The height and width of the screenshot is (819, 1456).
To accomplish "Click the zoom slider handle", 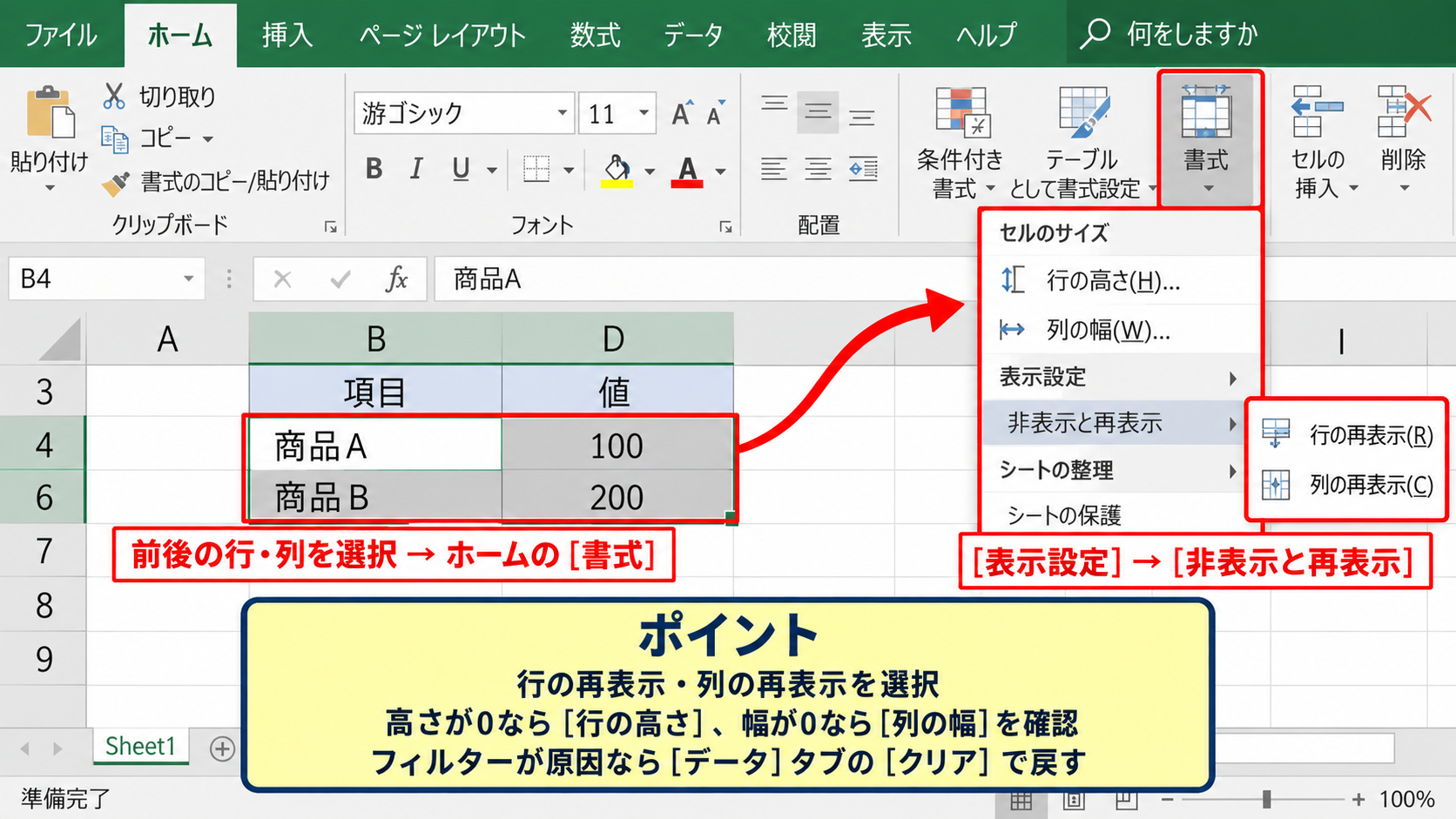I will tap(1266, 799).
